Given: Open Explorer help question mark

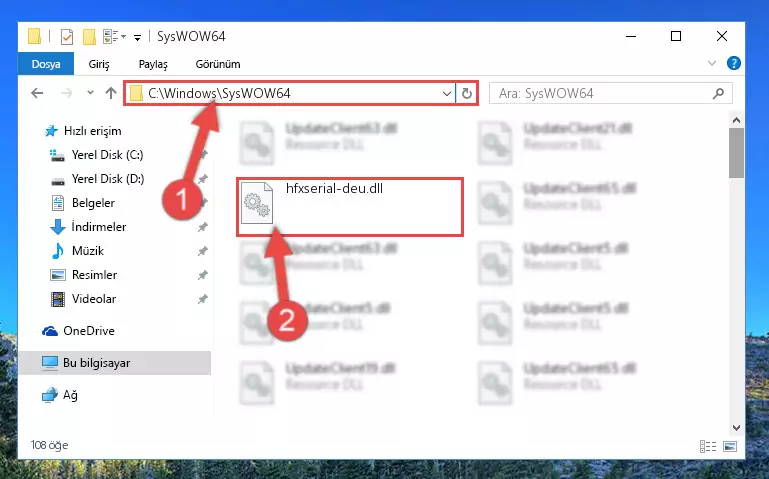Looking at the screenshot, I should pos(734,63).
